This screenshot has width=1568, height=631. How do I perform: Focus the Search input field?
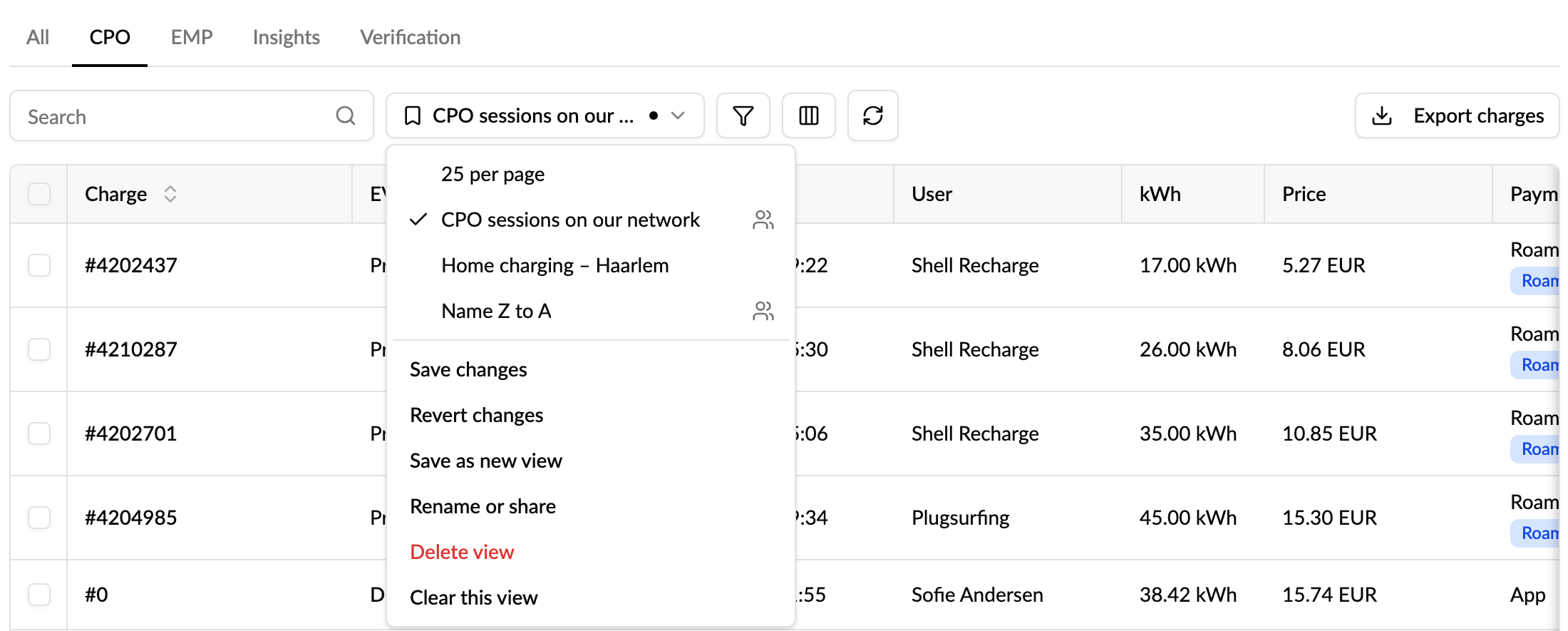178,116
